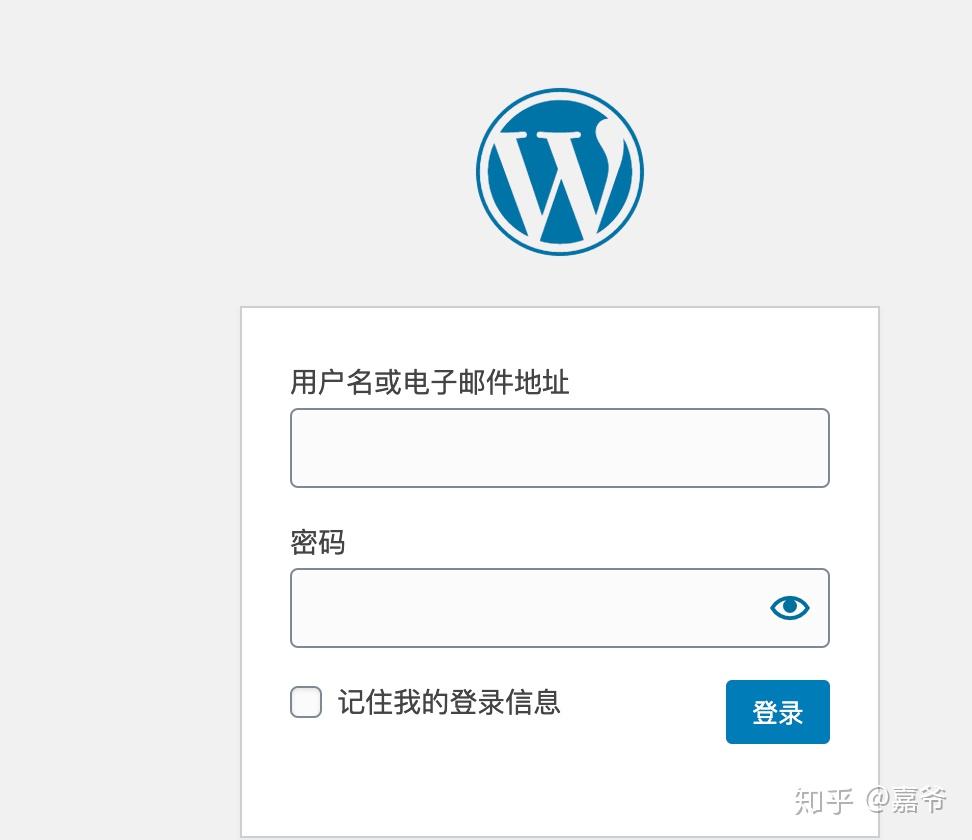Click the 记住我的登录信息 label text

pos(449,702)
